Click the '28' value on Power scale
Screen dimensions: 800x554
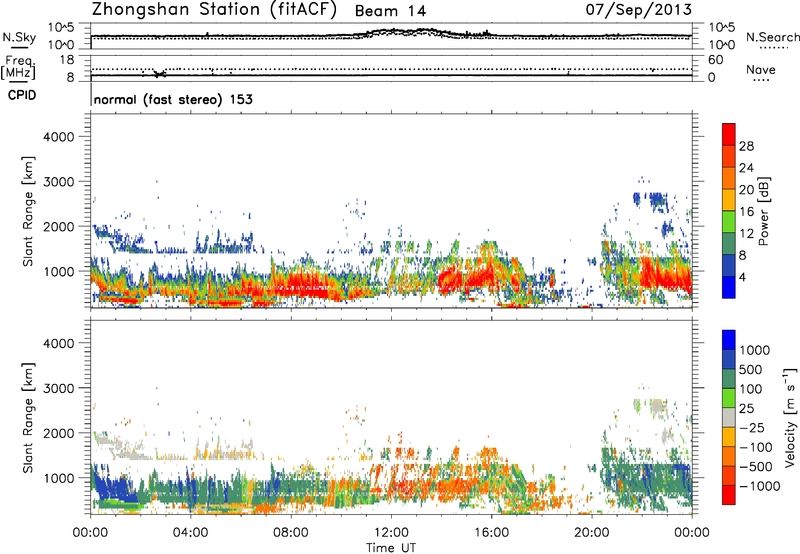pos(746,146)
